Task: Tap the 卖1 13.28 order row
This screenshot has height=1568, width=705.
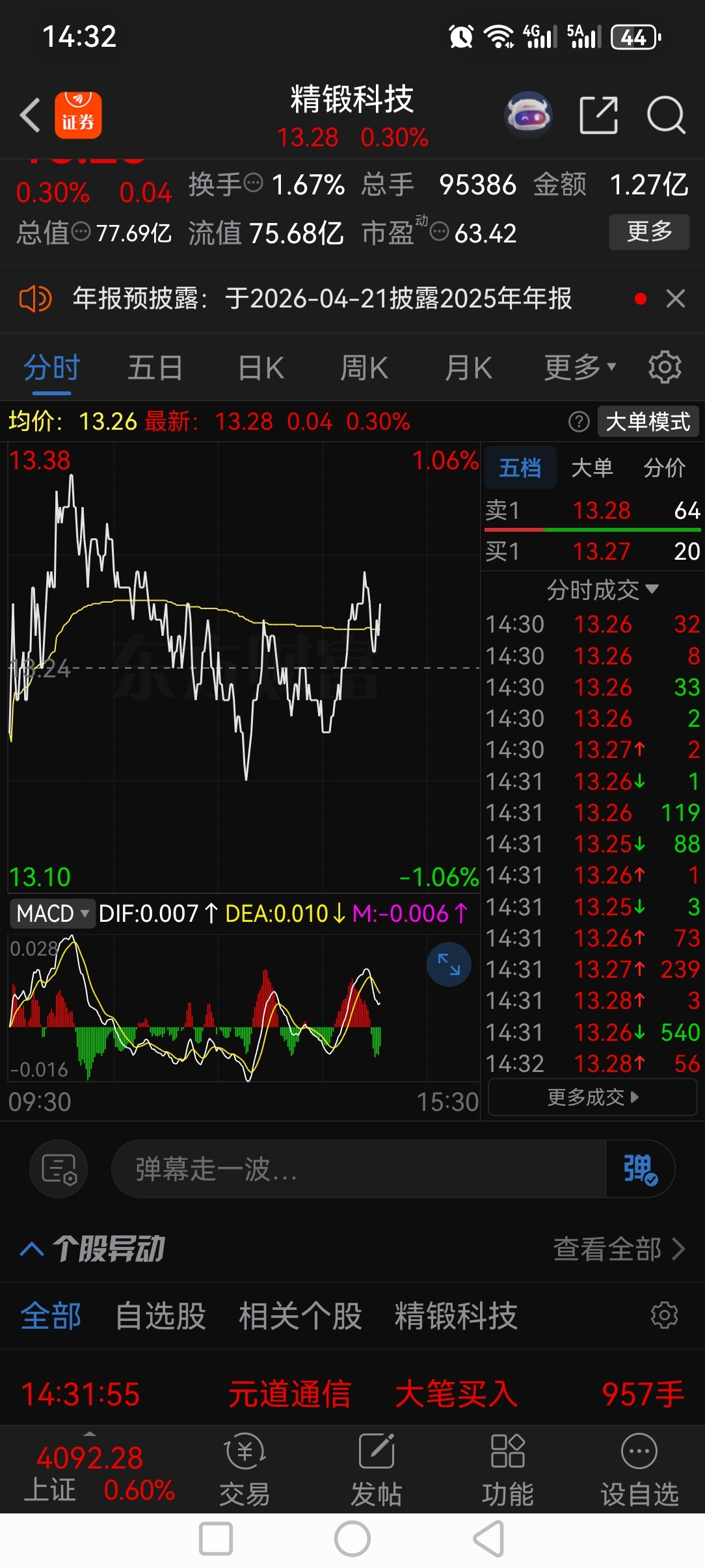Action: coord(592,510)
